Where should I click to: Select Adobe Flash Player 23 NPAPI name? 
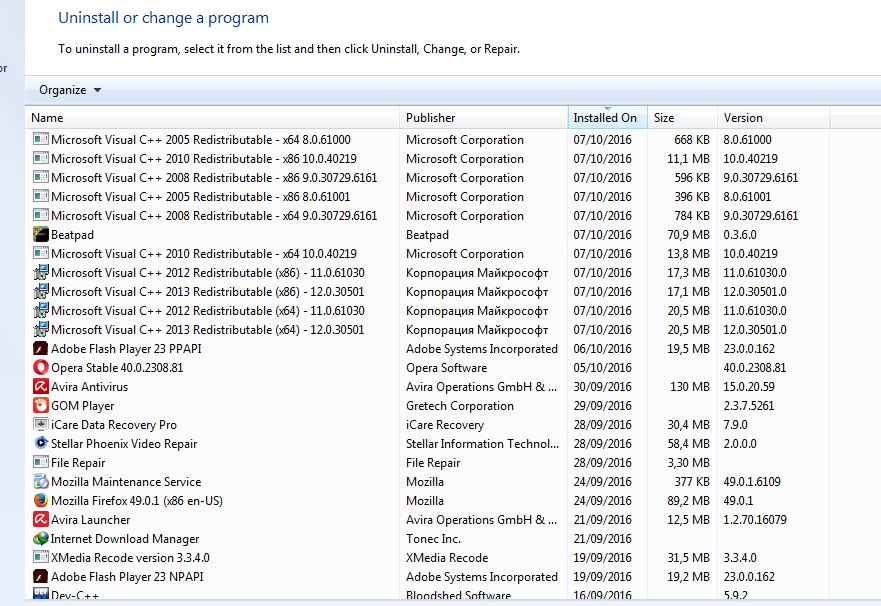[128, 577]
